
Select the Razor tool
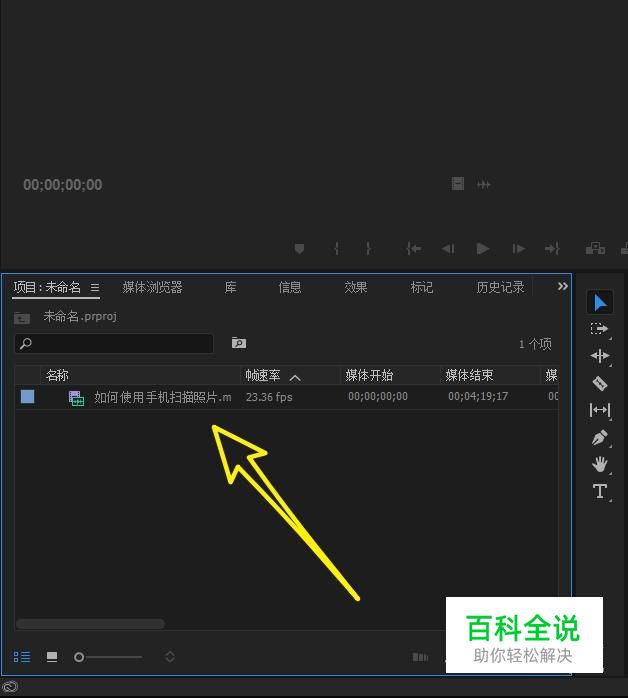coord(600,383)
